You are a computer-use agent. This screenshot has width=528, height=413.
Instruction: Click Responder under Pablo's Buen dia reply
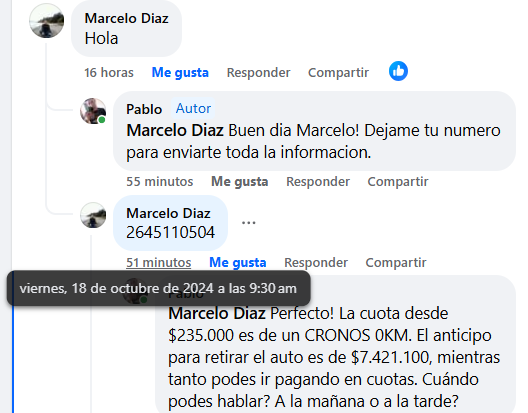click(318, 182)
